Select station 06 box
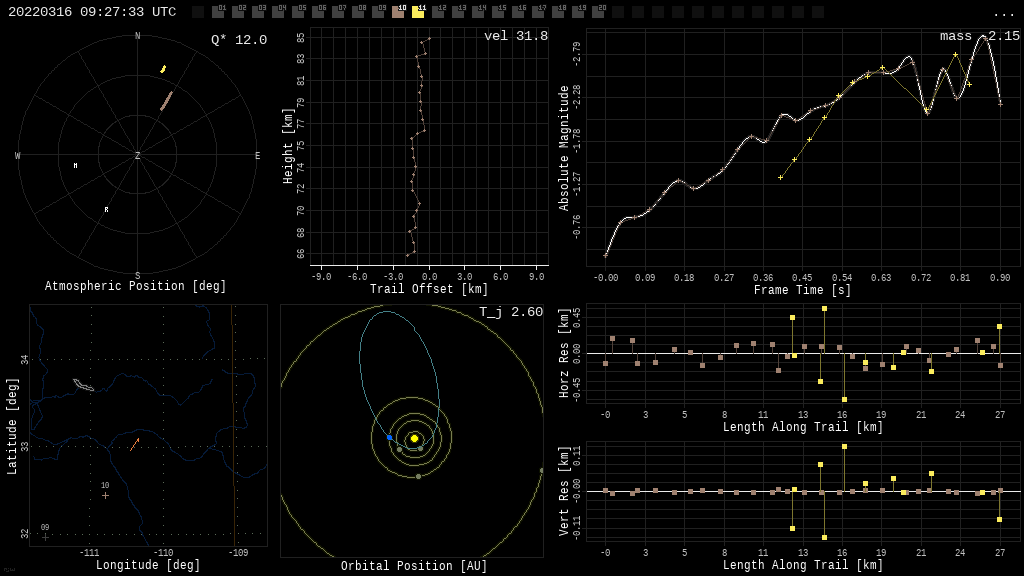 318,12
